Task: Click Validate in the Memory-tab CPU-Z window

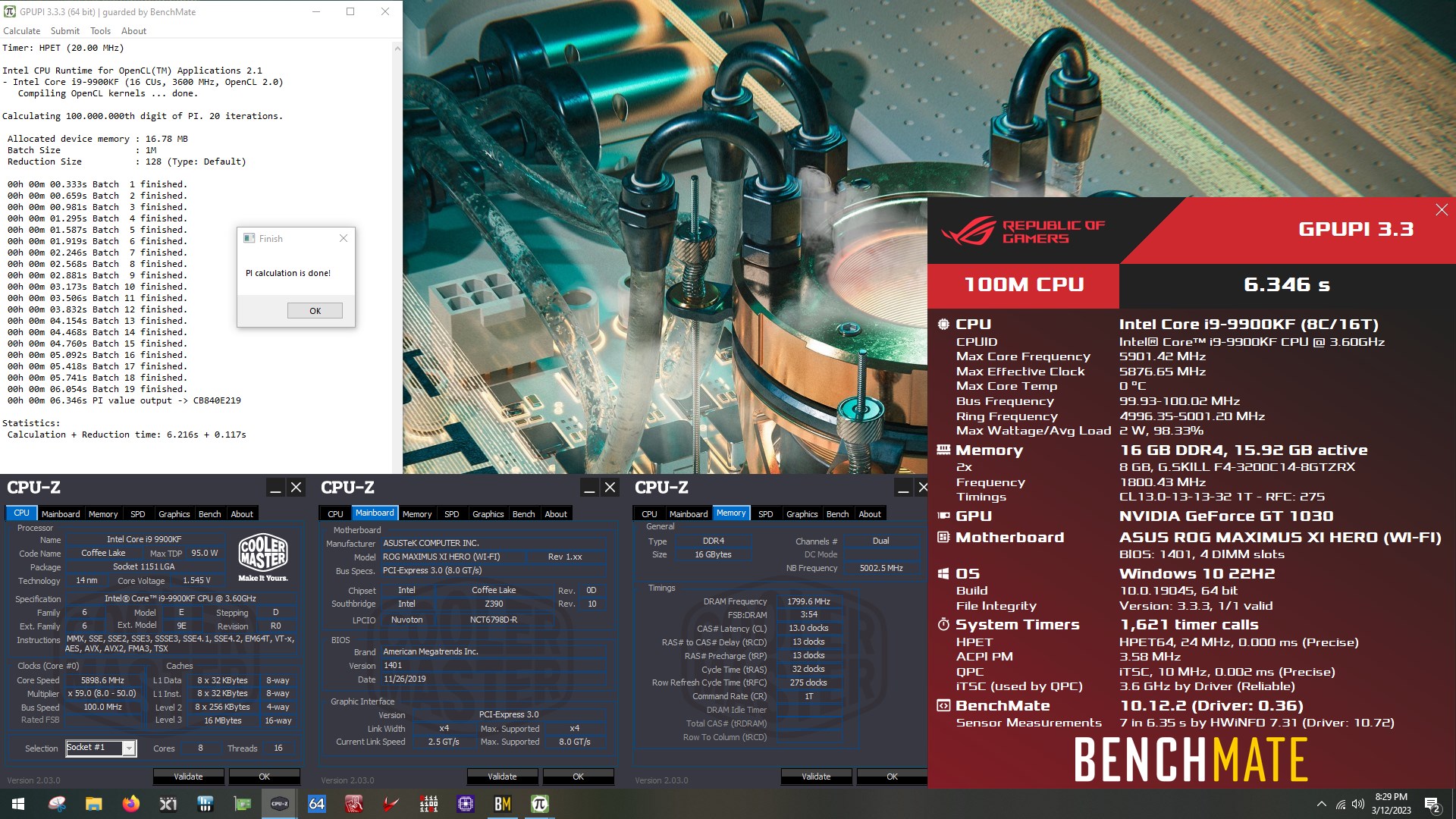Action: pyautogui.click(x=816, y=777)
